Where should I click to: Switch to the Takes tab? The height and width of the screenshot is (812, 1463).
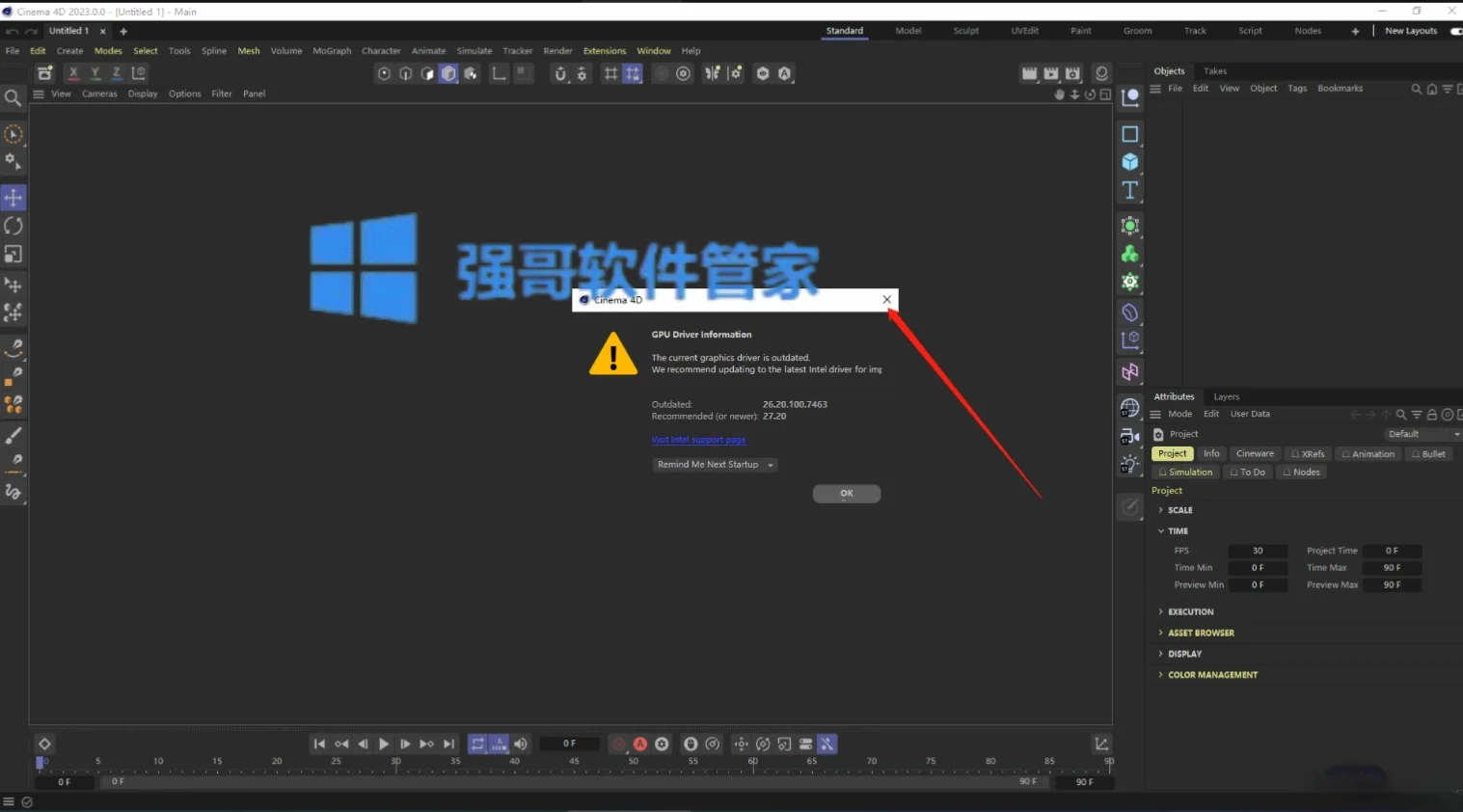pos(1215,71)
